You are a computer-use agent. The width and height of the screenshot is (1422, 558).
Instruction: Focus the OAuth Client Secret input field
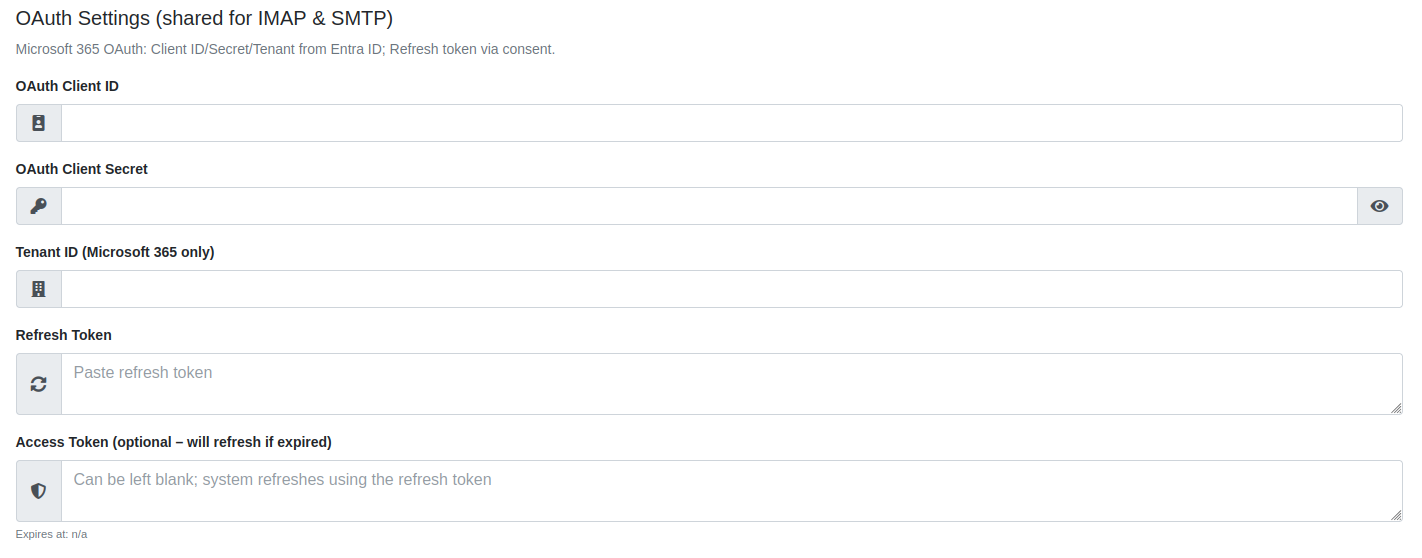click(708, 206)
